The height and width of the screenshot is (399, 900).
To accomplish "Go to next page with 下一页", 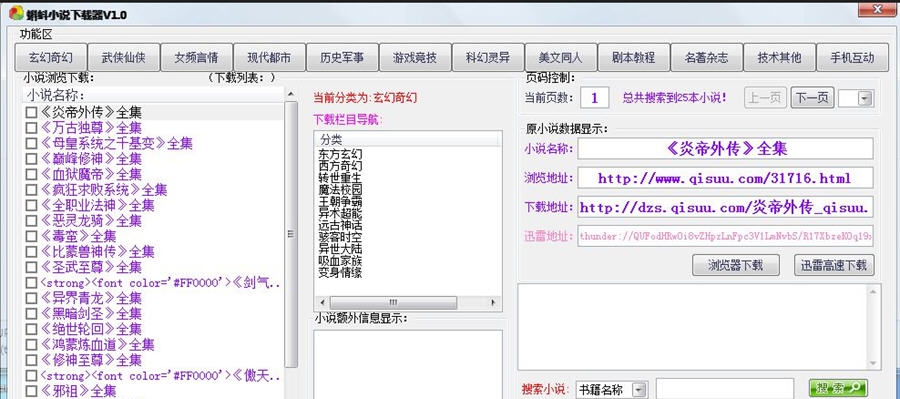I will pos(812,98).
